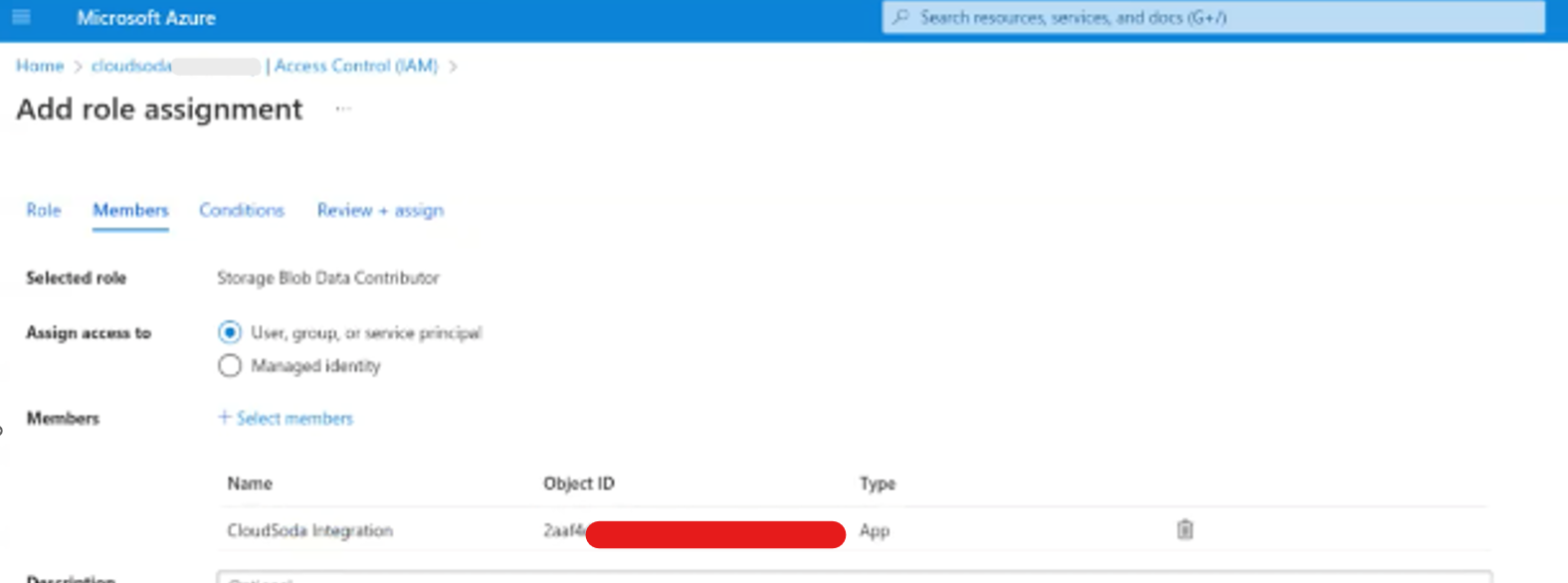
Task: Click the Object ID column header
Action: point(579,484)
